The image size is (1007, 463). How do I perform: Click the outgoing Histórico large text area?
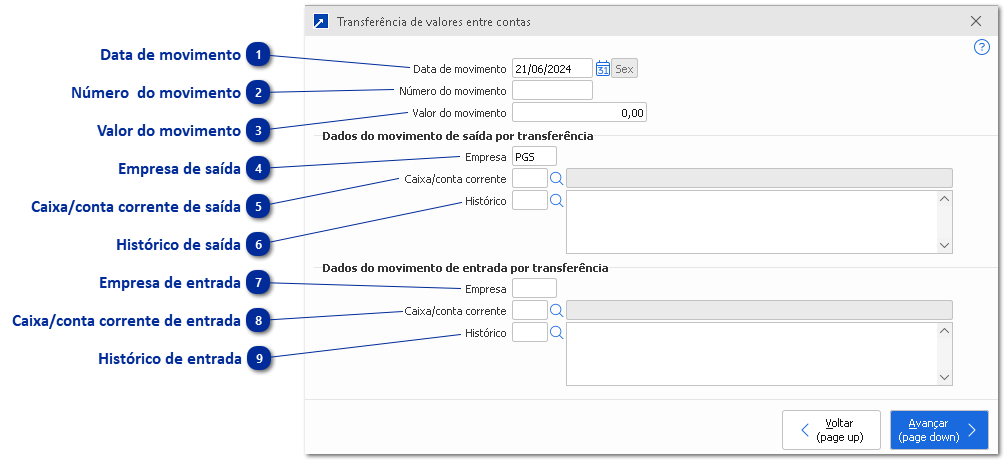click(751, 222)
